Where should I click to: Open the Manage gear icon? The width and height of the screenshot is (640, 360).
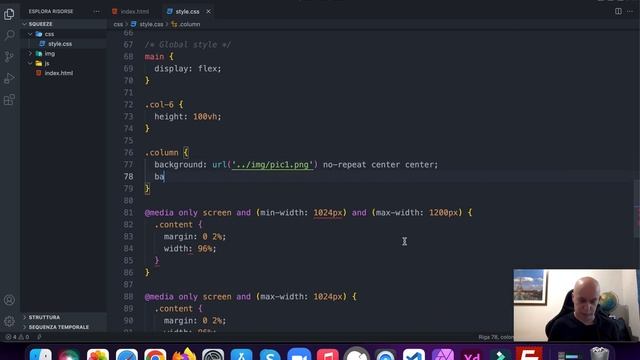point(9,321)
